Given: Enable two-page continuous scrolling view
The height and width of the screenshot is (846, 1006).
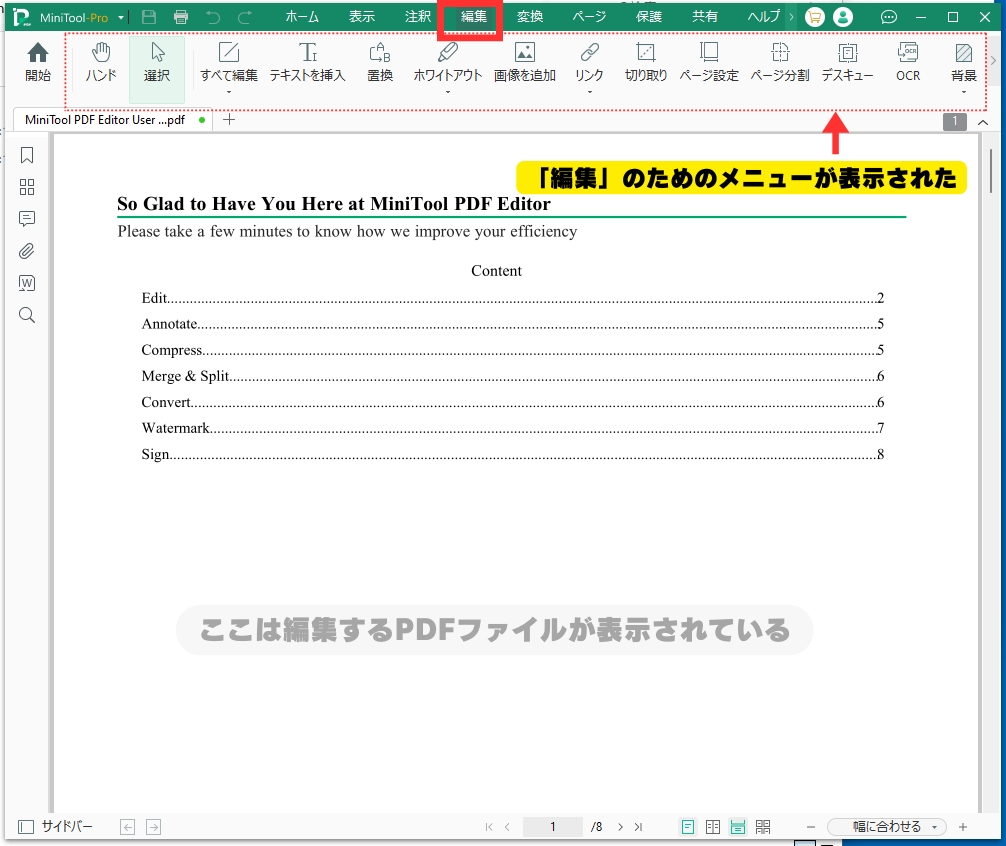Looking at the screenshot, I should click(763, 827).
